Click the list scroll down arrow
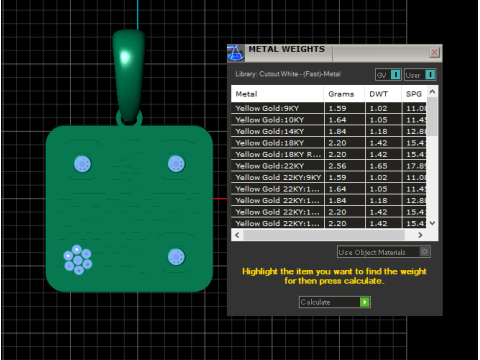480x360 pixels. coord(432,223)
